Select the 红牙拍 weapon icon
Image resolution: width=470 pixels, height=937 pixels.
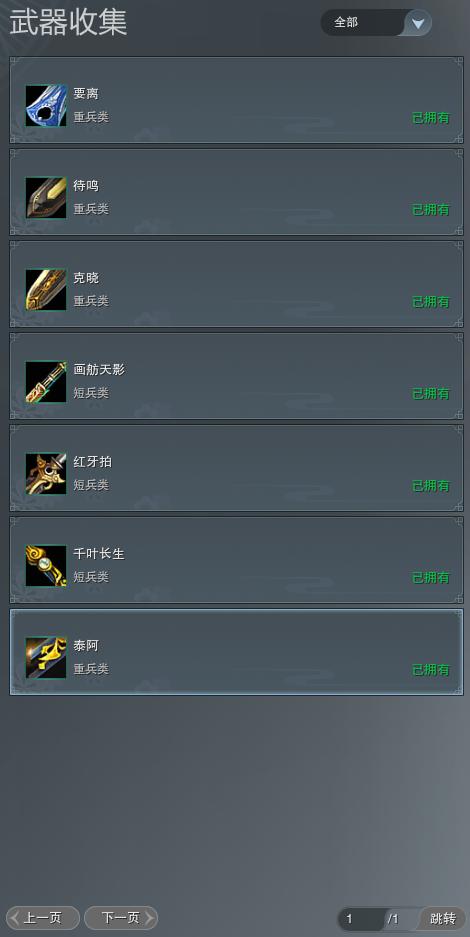[x=46, y=473]
